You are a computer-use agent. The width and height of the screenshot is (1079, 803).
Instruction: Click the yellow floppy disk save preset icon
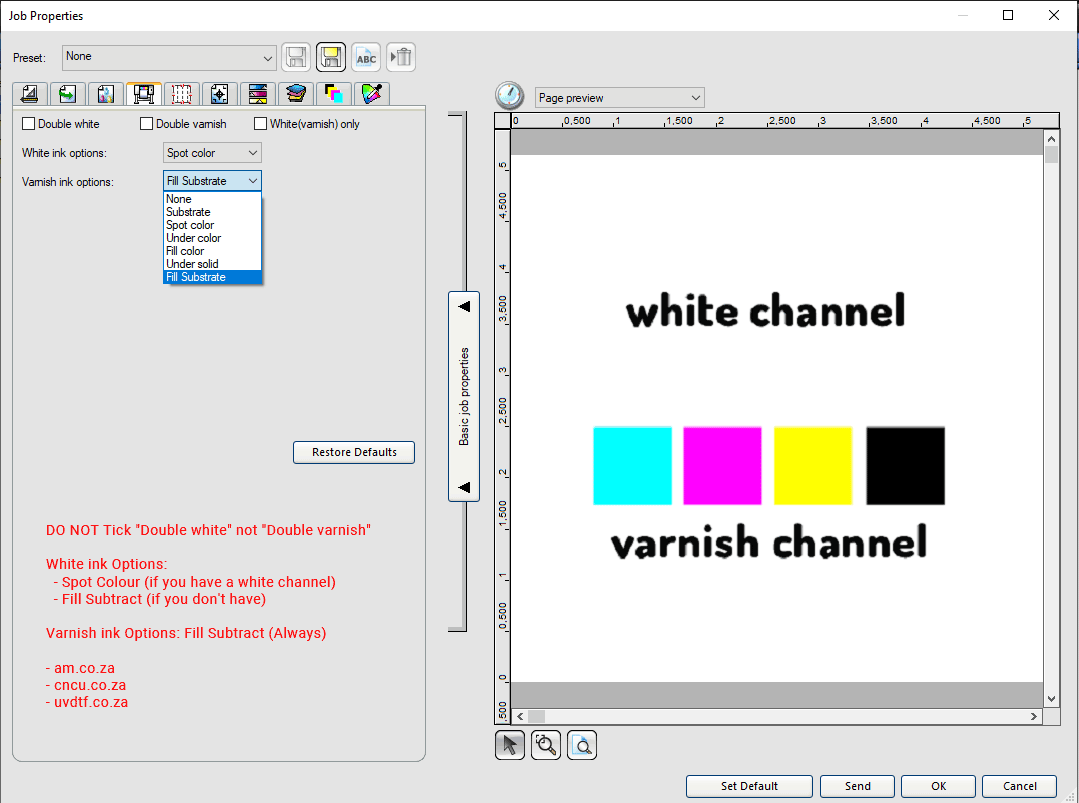pos(331,58)
